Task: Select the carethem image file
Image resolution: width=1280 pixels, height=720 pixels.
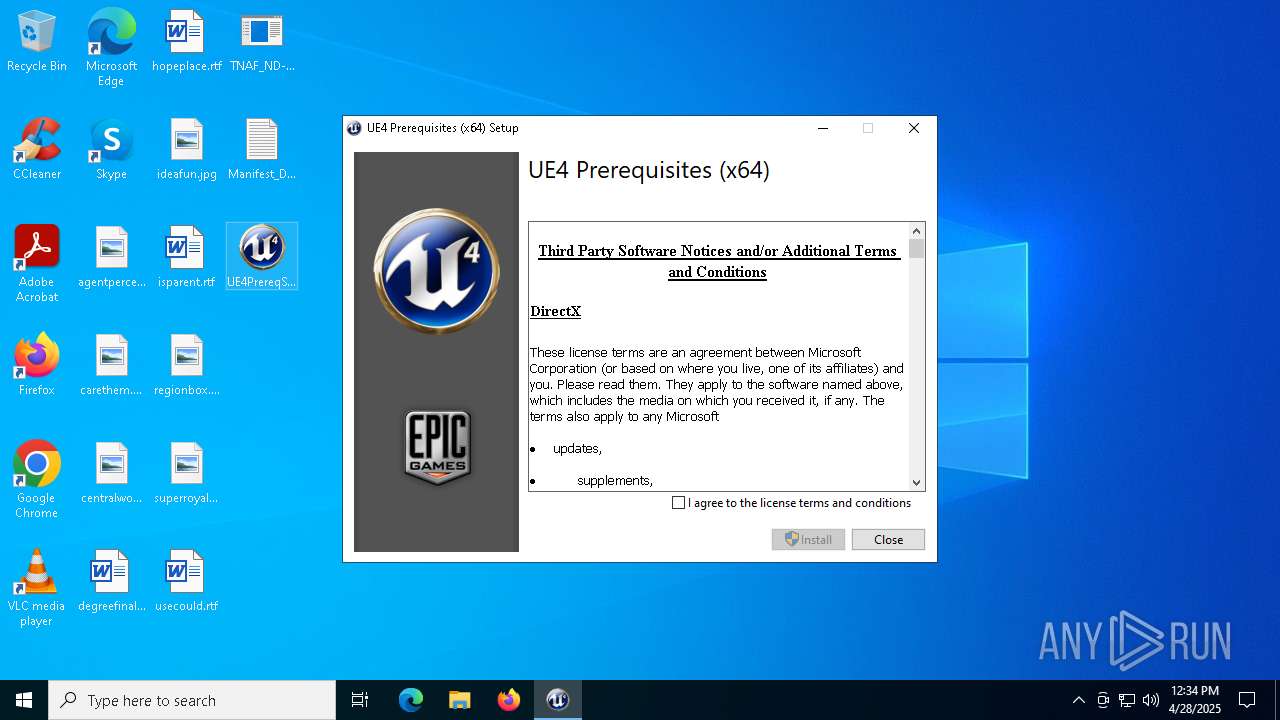Action: tap(111, 366)
